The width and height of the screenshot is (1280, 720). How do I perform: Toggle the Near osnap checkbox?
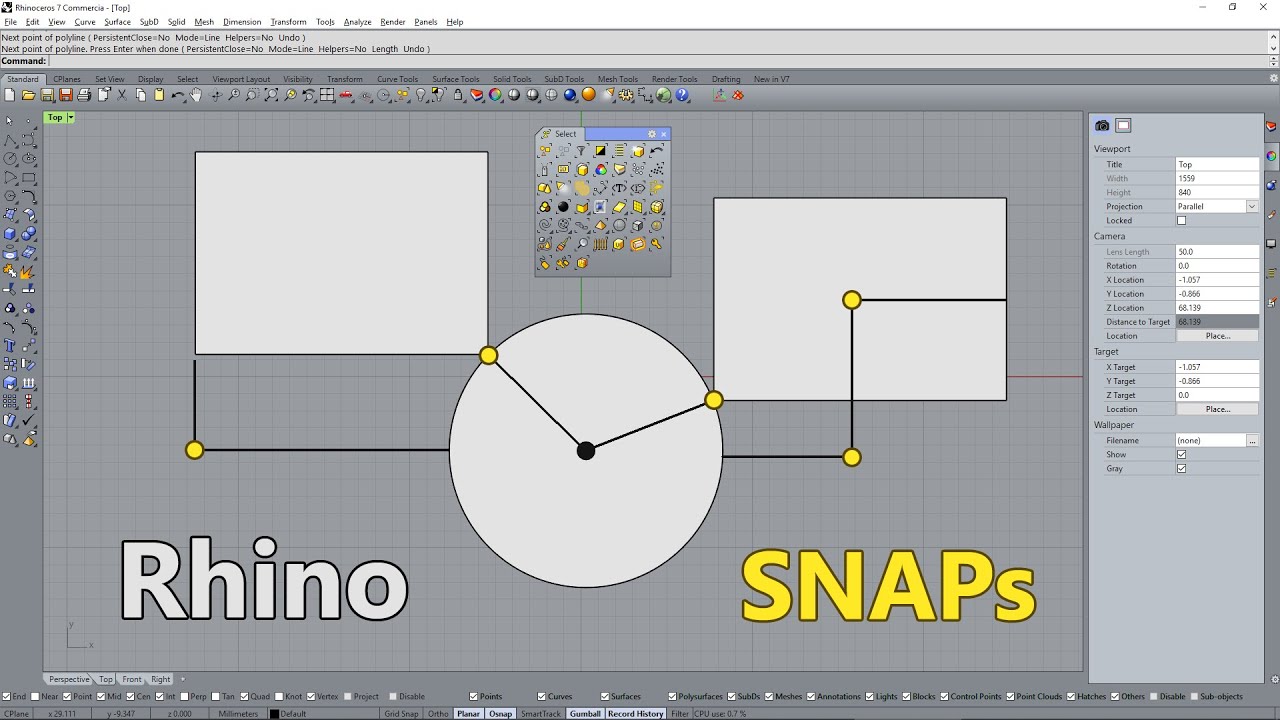36,697
